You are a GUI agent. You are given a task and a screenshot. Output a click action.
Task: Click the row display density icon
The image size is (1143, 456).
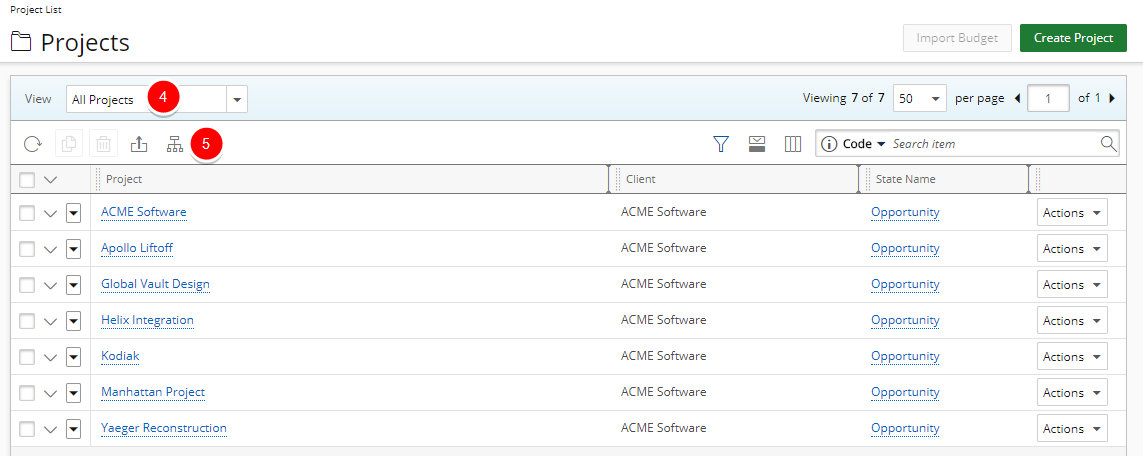point(757,144)
